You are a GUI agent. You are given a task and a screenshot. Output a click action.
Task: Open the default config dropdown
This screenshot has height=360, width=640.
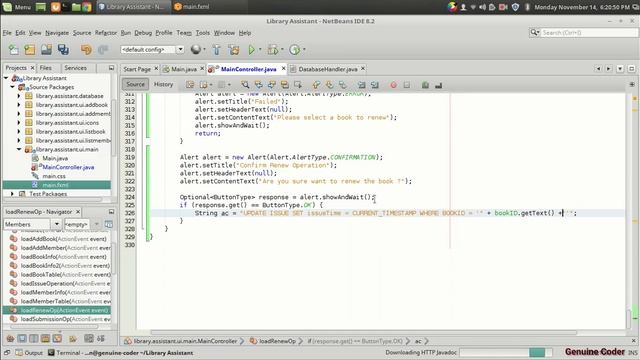click(180, 49)
